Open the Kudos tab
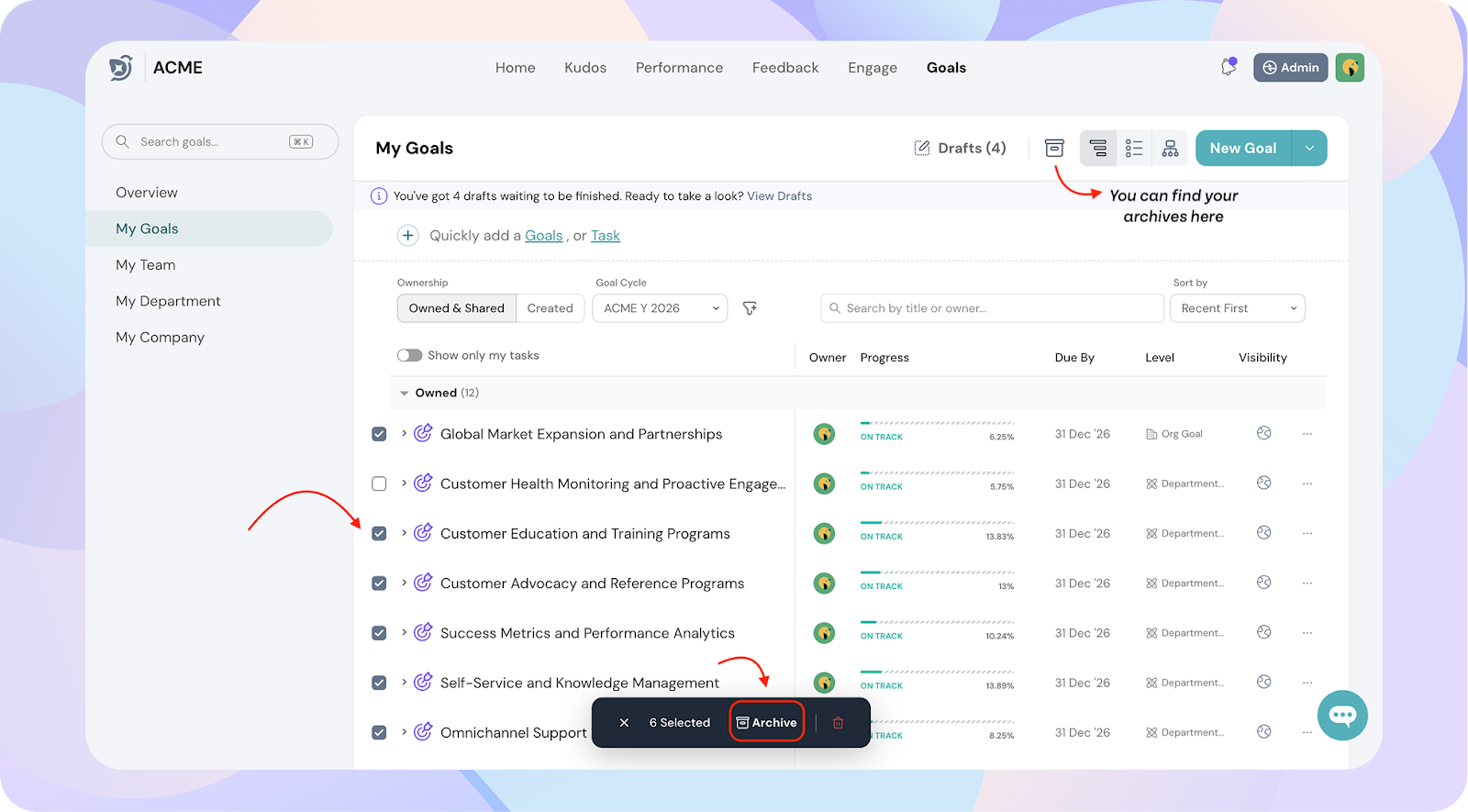This screenshot has width=1468, height=812. pos(585,68)
